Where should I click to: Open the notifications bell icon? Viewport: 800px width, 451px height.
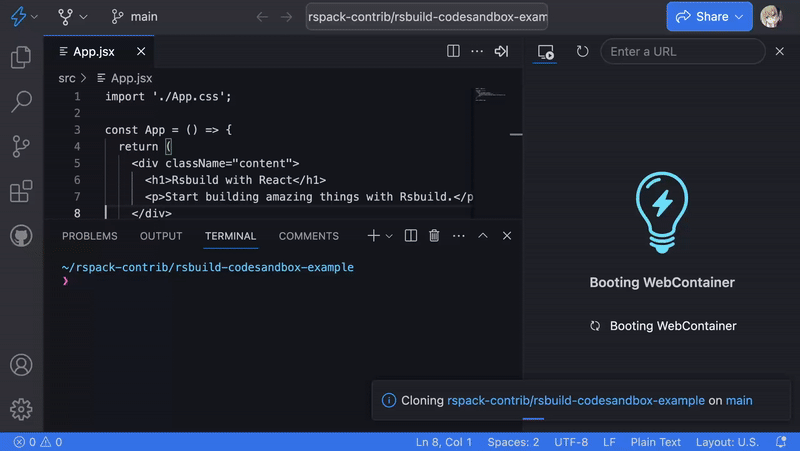click(x=781, y=442)
